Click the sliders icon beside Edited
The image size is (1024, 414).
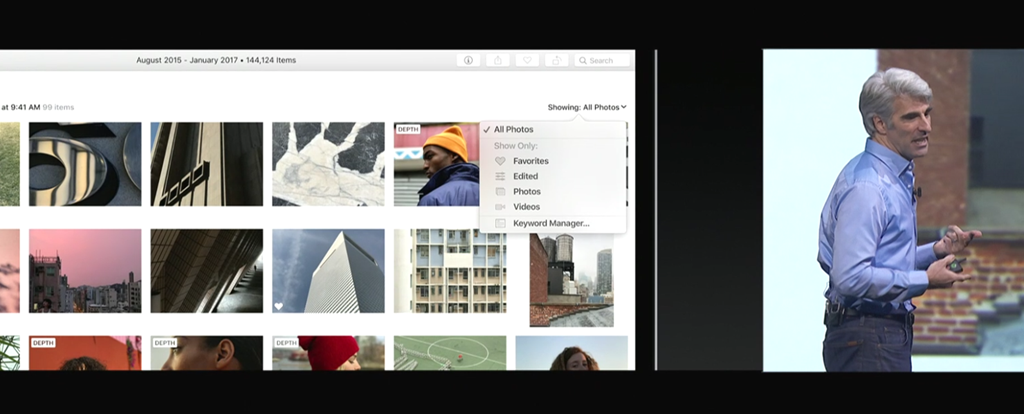500,176
